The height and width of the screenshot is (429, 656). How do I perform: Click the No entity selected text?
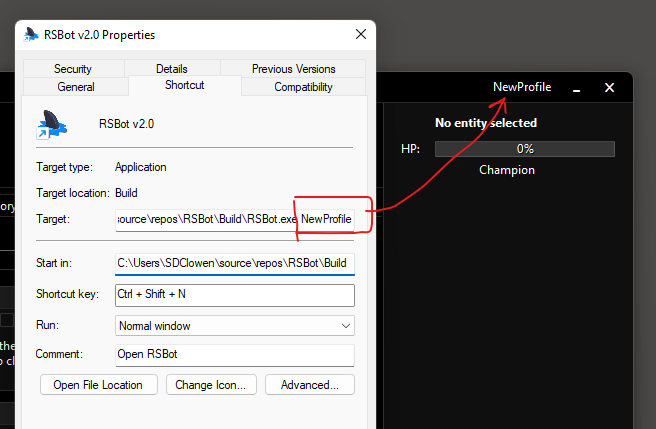[x=486, y=123]
